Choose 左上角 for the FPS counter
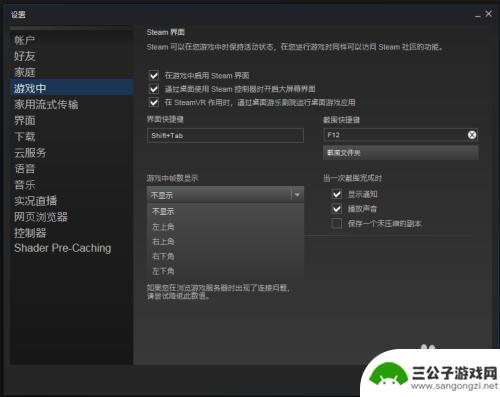500x397 pixels. tap(225, 227)
